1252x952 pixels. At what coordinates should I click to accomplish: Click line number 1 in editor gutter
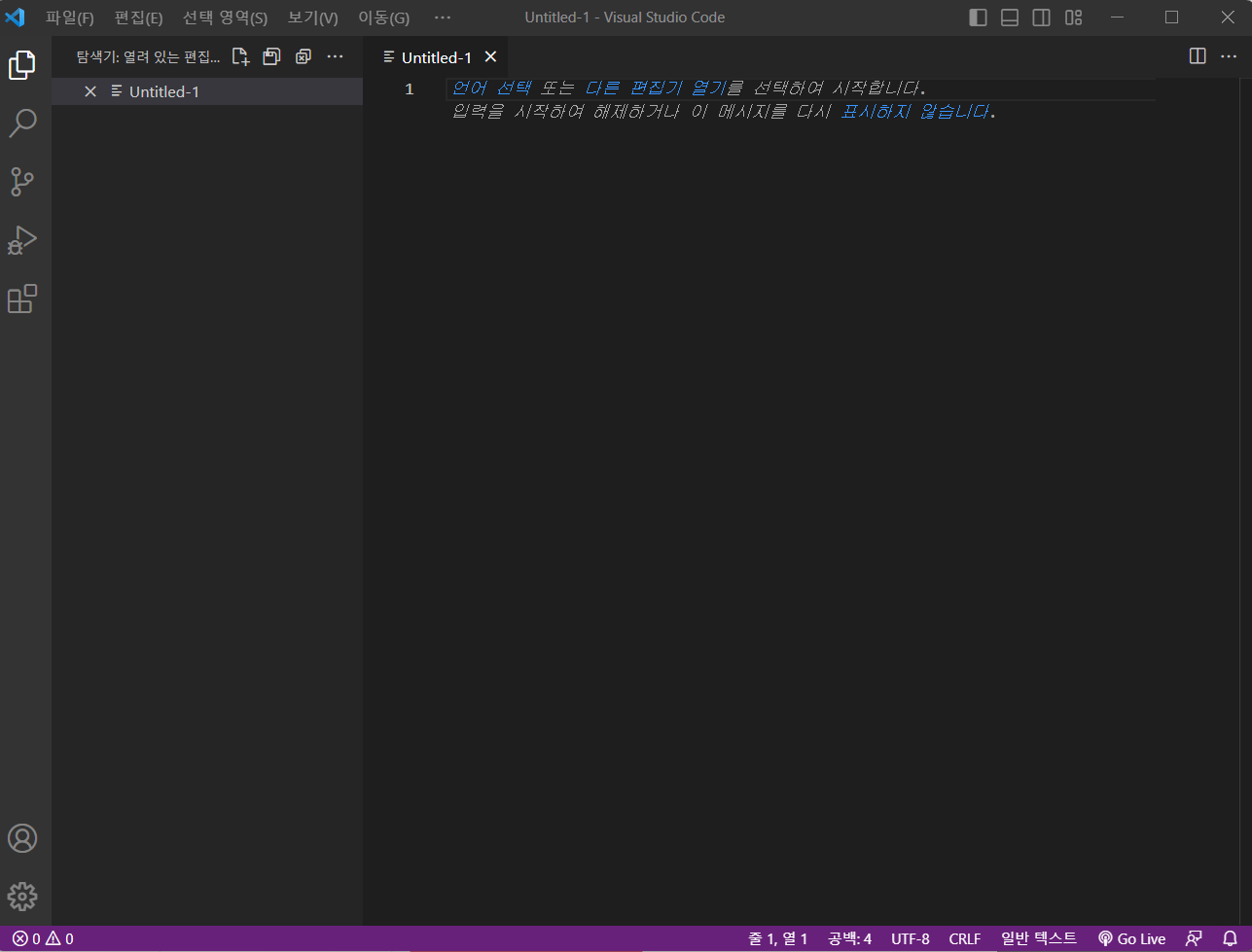tap(410, 89)
